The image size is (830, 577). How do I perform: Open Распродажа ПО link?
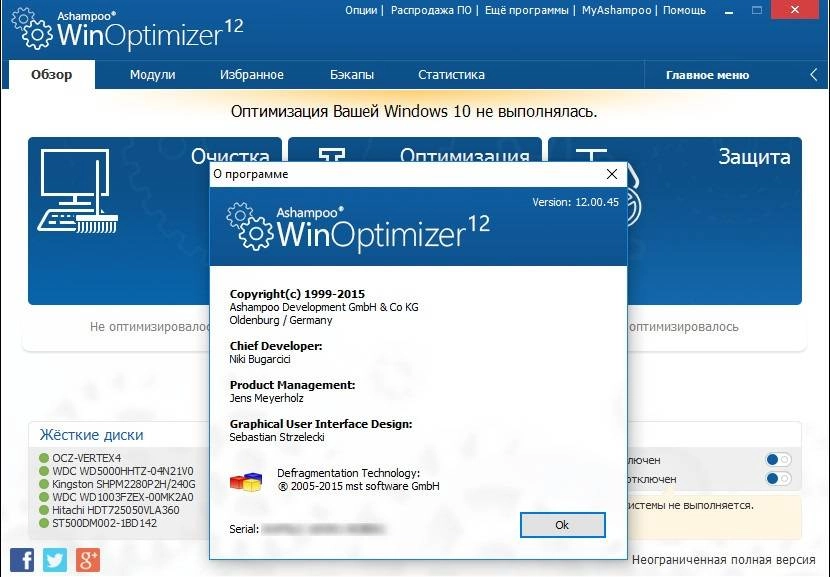click(x=431, y=10)
